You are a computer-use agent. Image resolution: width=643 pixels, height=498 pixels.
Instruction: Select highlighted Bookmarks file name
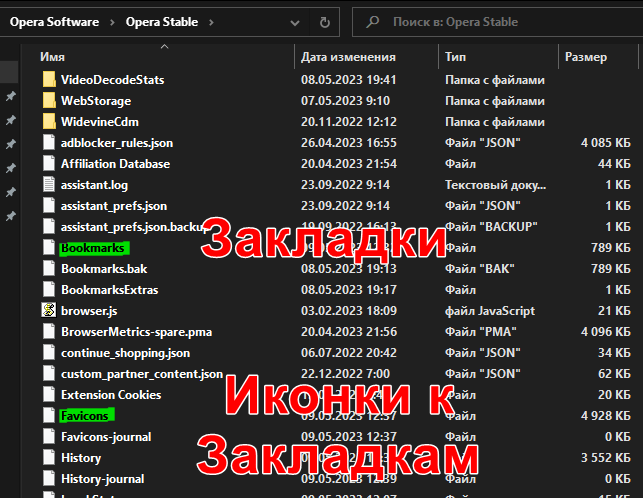pos(93,248)
